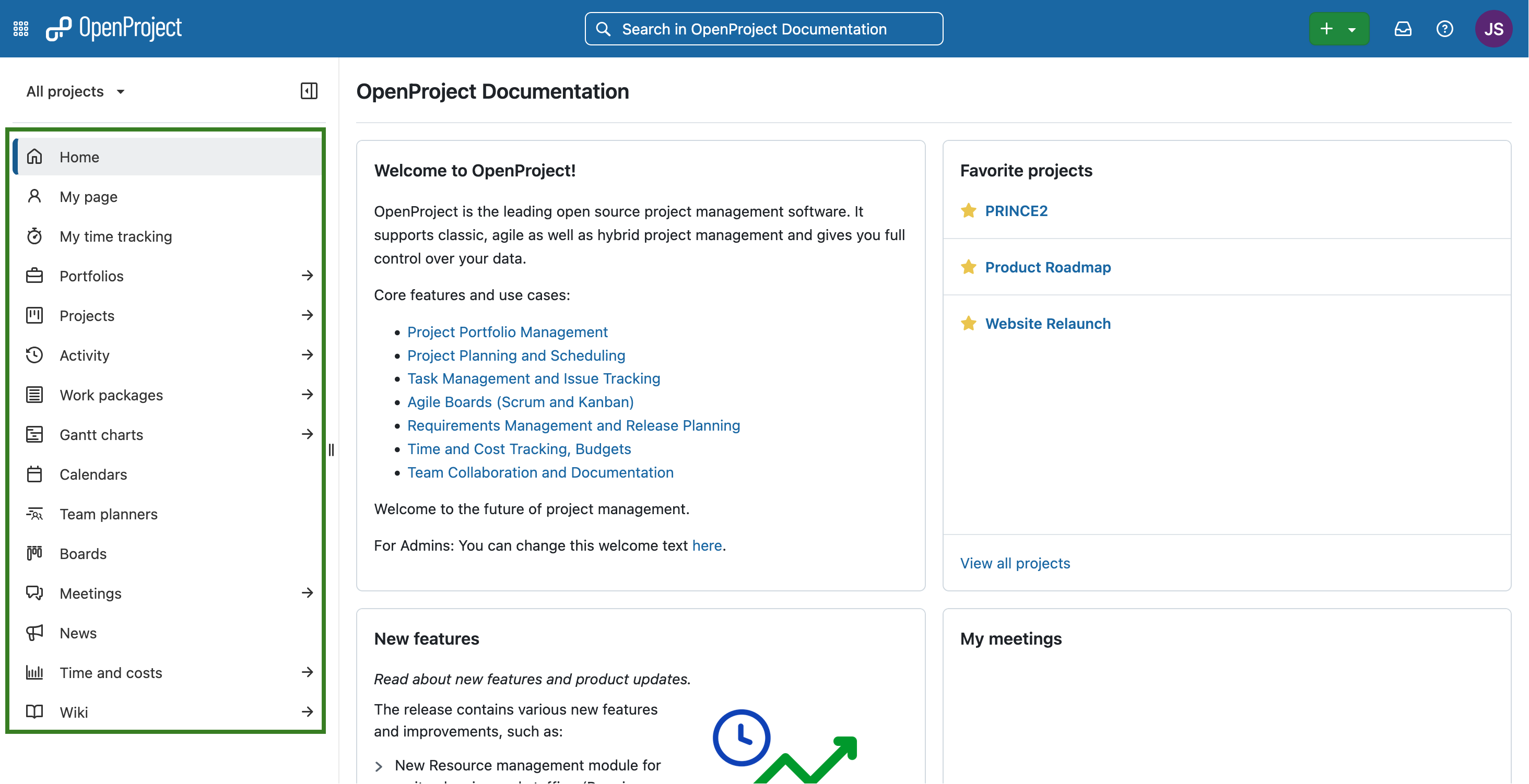Image resolution: width=1529 pixels, height=784 pixels.
Task: Open News menu item
Action: [x=168, y=633]
